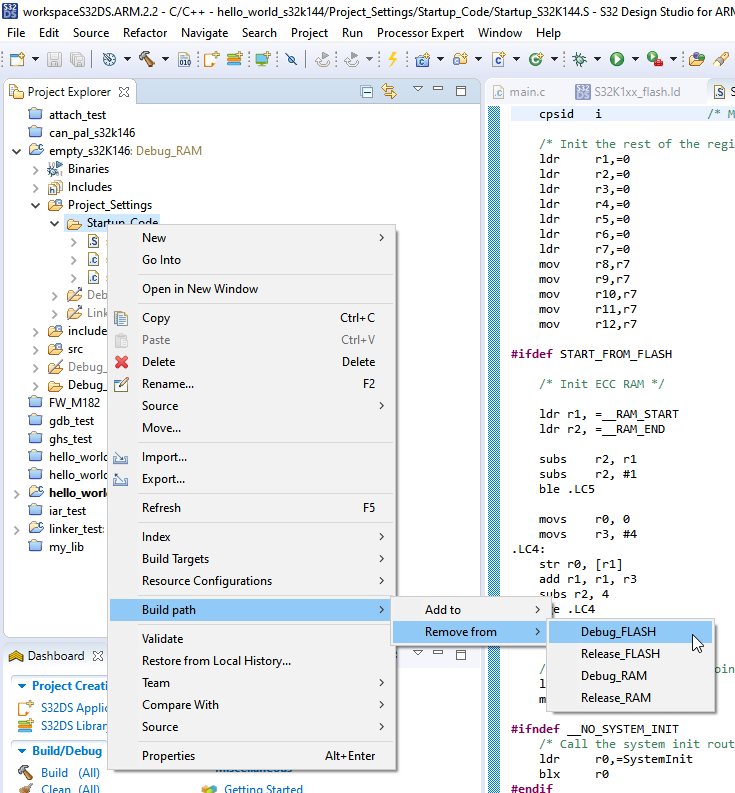Click the Save disk icon

54,59
